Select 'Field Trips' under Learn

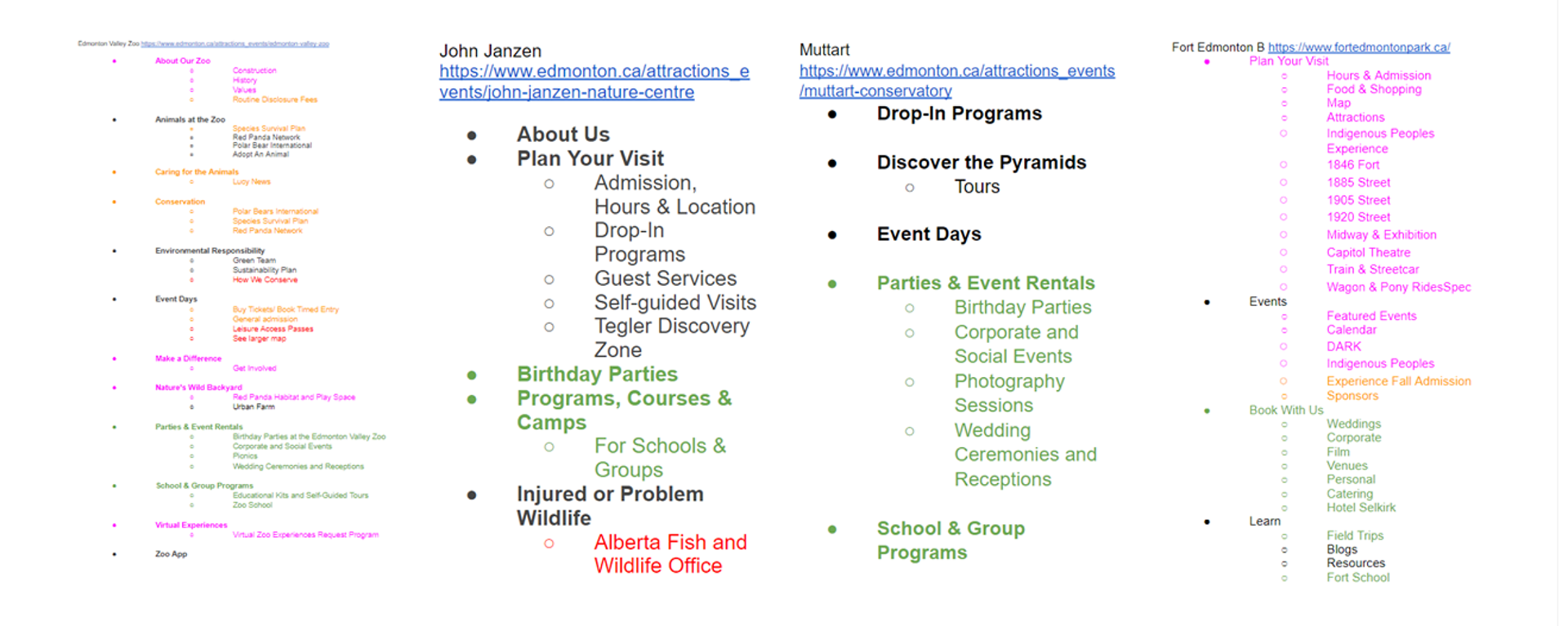tap(1355, 536)
